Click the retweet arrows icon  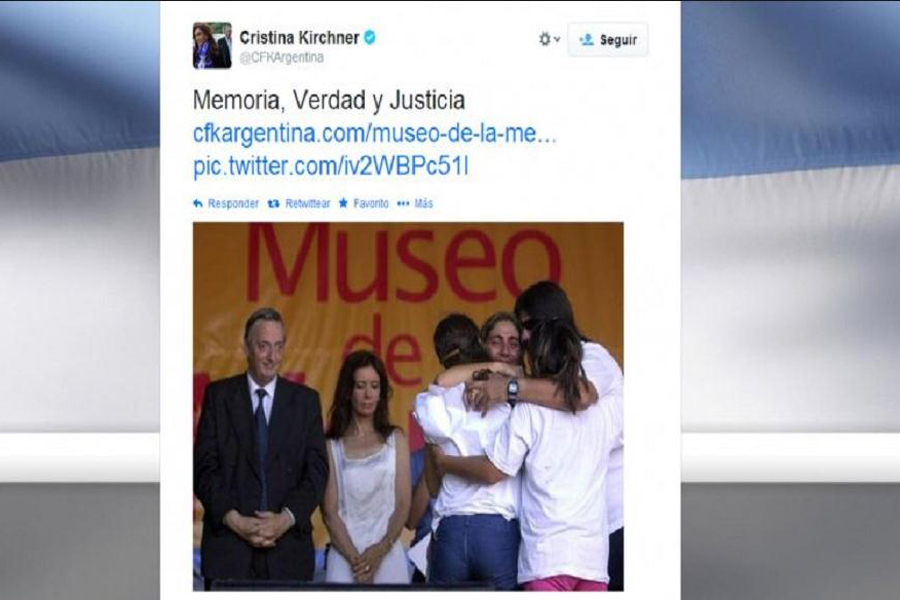pos(274,203)
